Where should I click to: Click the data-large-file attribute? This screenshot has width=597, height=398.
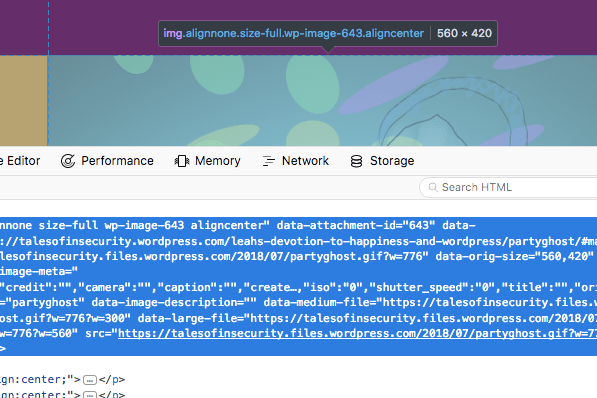[367, 318]
